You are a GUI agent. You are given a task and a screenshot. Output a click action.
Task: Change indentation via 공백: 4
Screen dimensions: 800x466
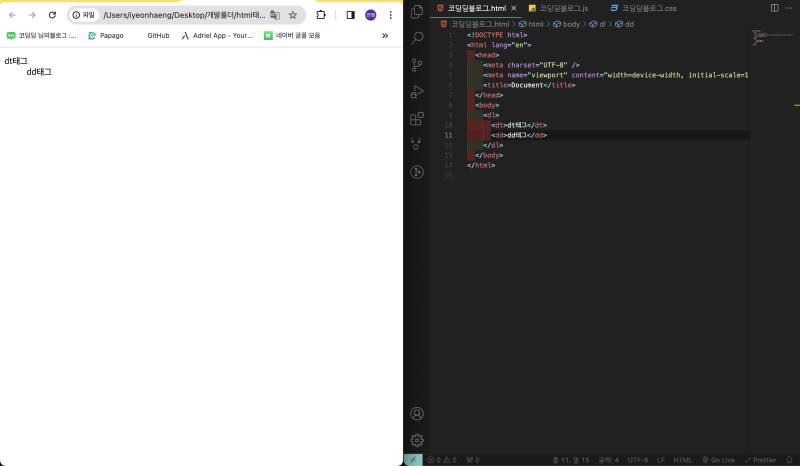[608, 460]
